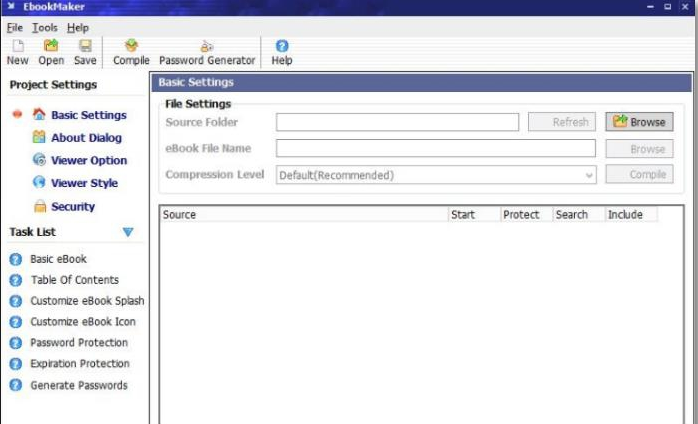
Task: Click the Viewer Option sidebar icon
Action: pos(39,159)
